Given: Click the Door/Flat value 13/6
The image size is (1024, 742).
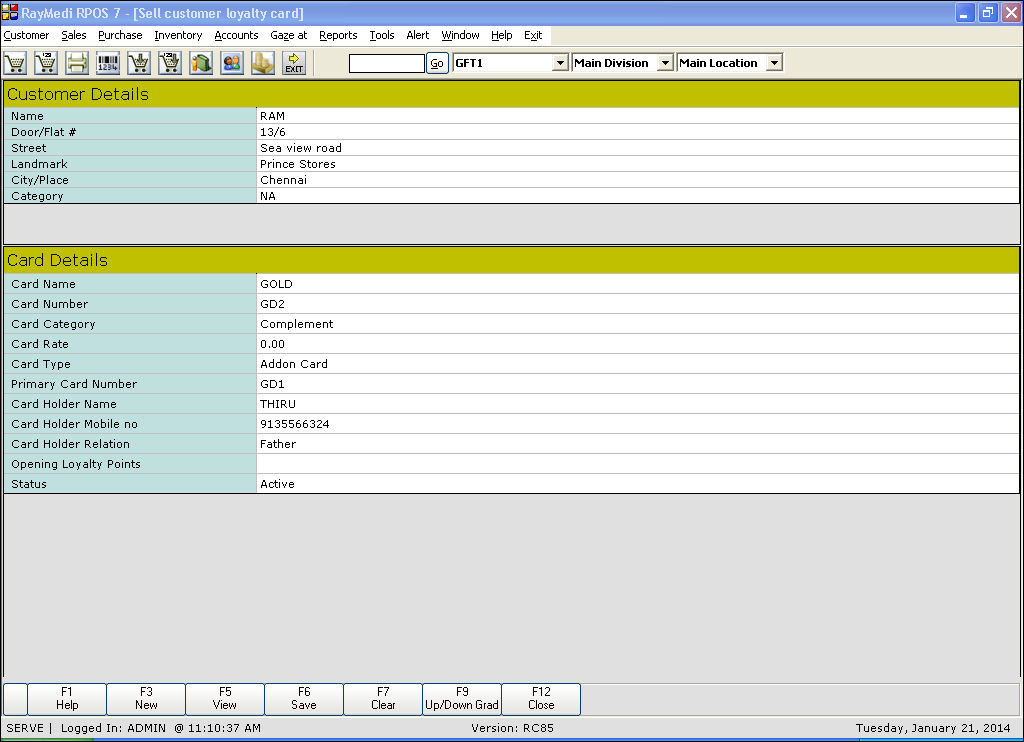Looking at the screenshot, I should click(272, 132).
